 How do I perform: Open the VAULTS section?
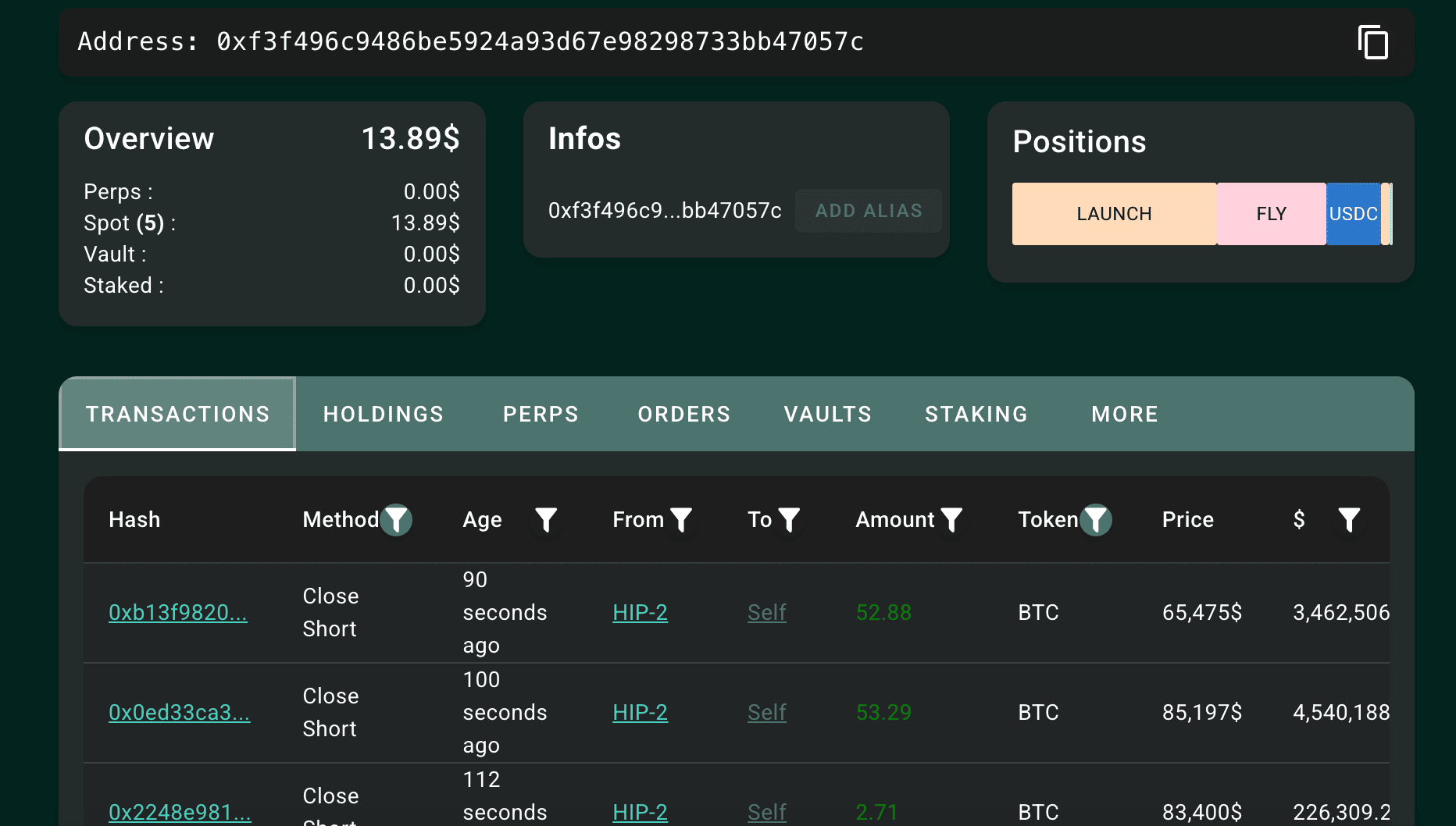pos(827,414)
